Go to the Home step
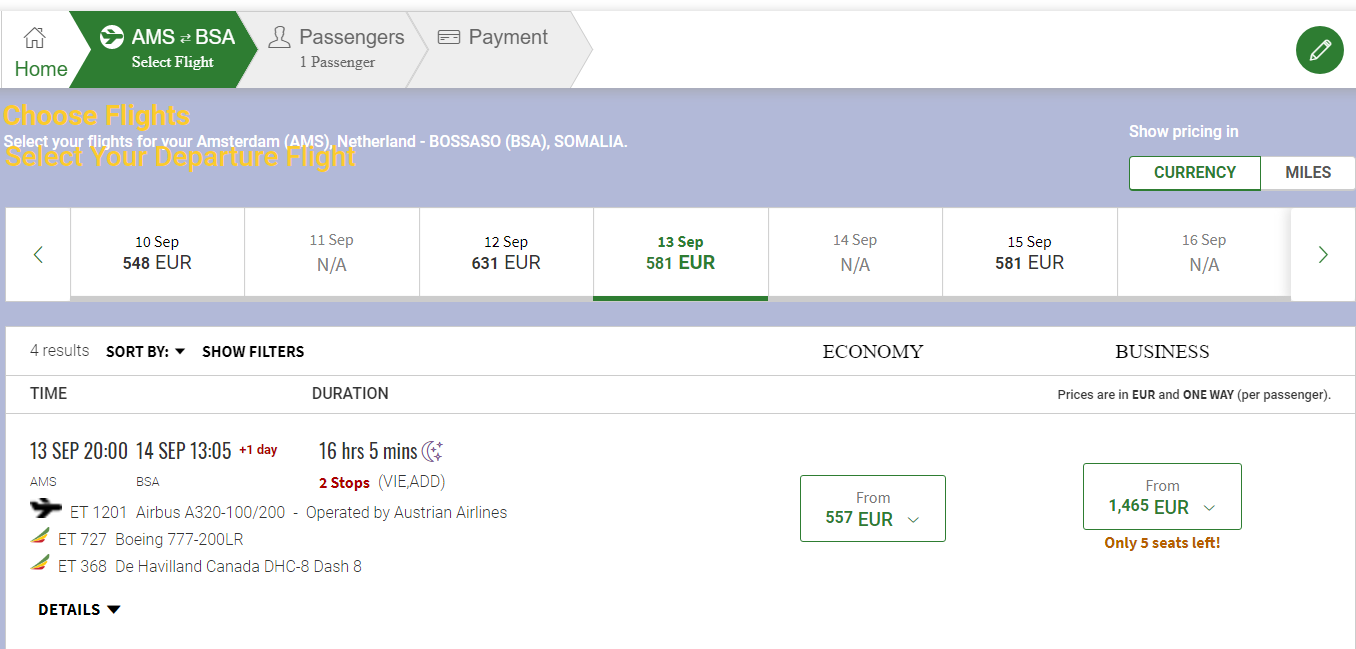This screenshot has height=649, width=1356. (x=41, y=50)
